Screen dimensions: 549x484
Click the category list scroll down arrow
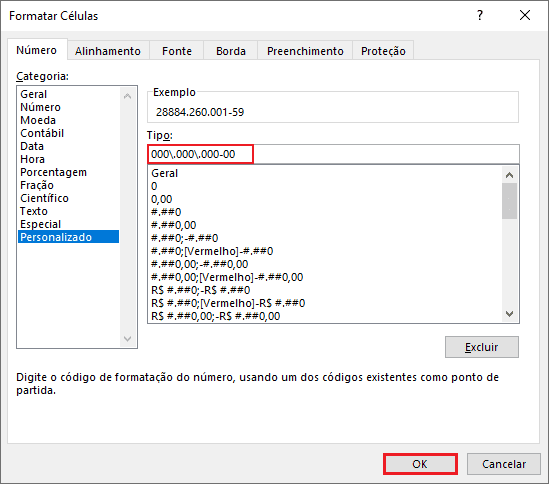coord(127,339)
